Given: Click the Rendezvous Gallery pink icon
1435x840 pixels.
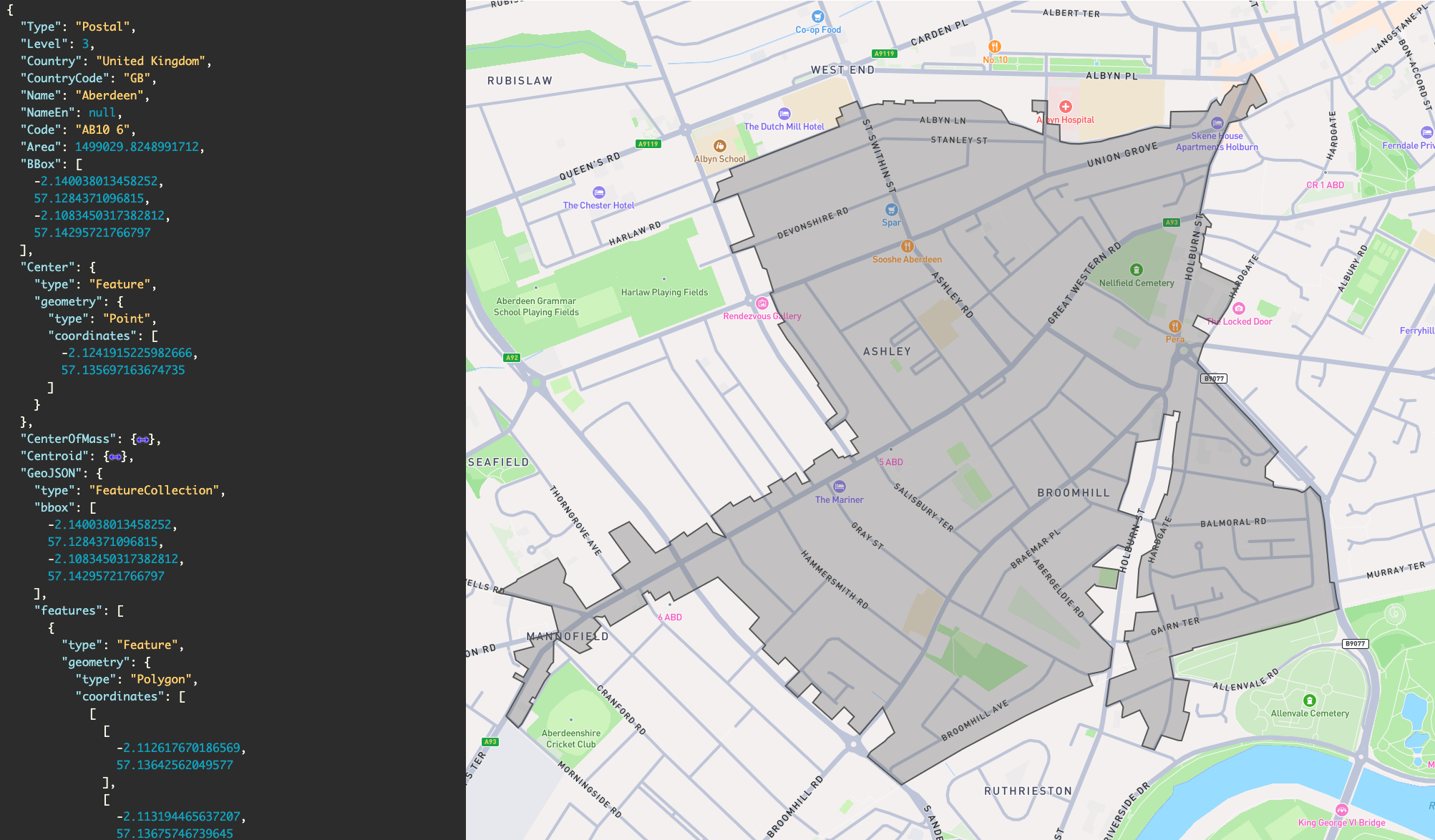Looking at the screenshot, I should 762,303.
